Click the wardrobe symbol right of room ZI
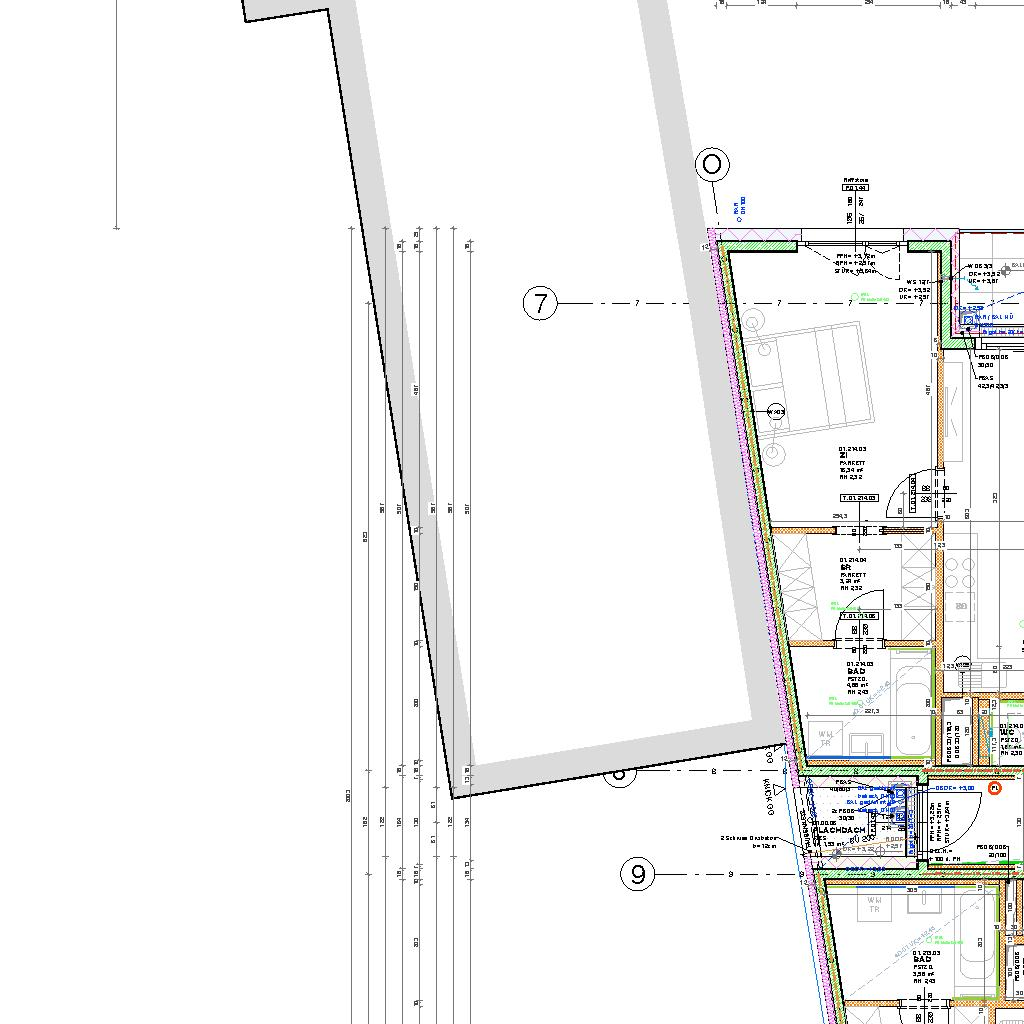Viewport: 1024px width, 1024px height. pos(953,411)
